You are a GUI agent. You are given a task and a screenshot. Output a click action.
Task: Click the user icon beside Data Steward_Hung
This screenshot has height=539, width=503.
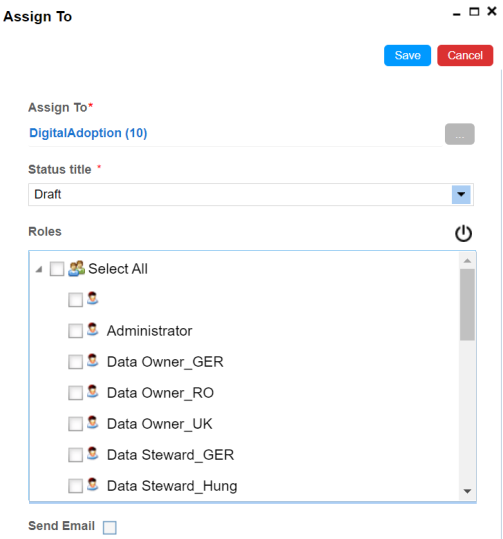92,485
